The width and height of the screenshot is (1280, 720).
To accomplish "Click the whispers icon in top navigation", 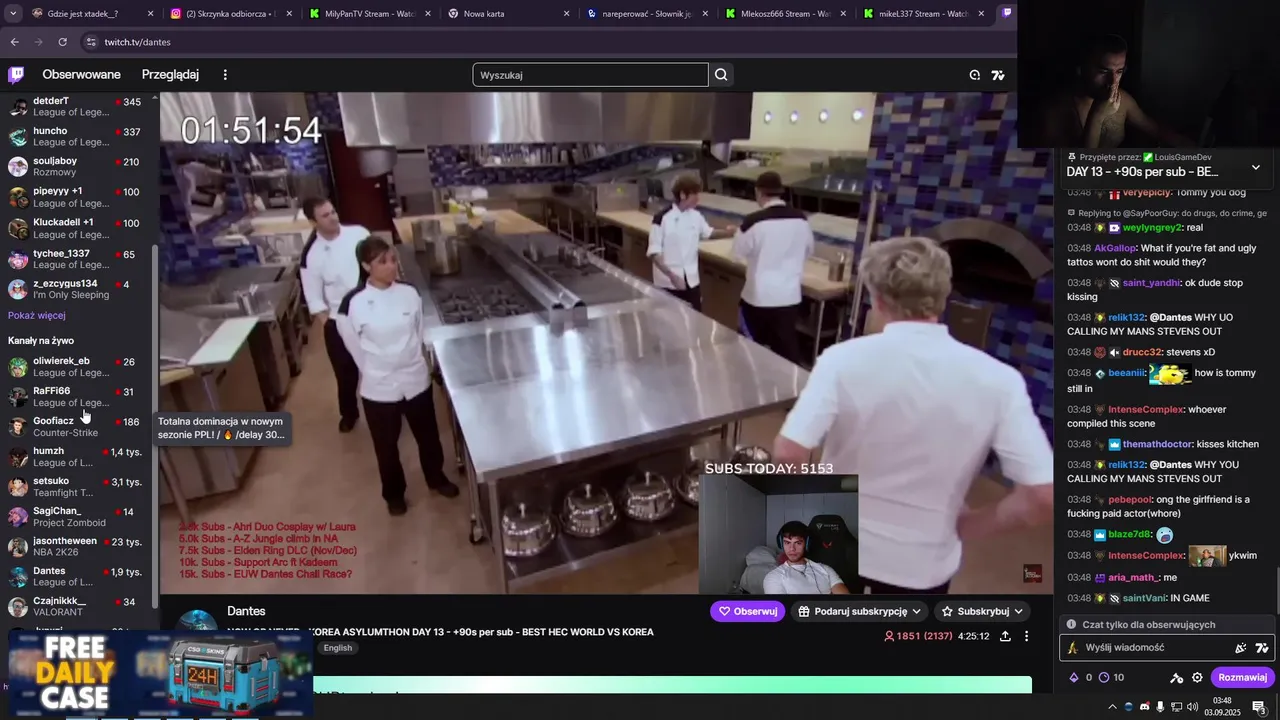I will (x=974, y=75).
